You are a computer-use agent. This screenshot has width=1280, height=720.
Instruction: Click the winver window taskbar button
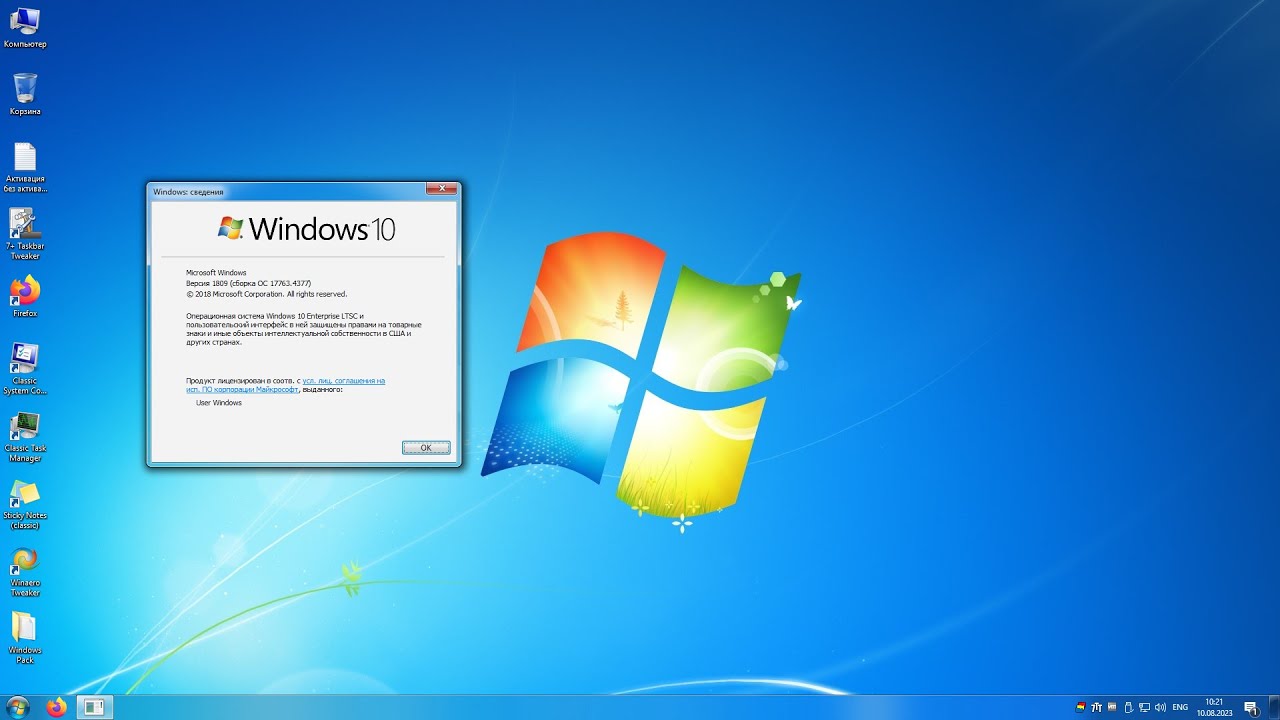click(95, 707)
